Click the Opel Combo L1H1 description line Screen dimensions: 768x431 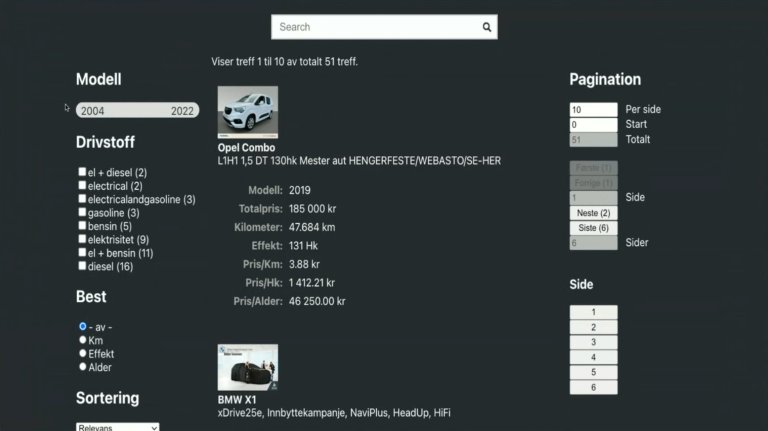359,161
